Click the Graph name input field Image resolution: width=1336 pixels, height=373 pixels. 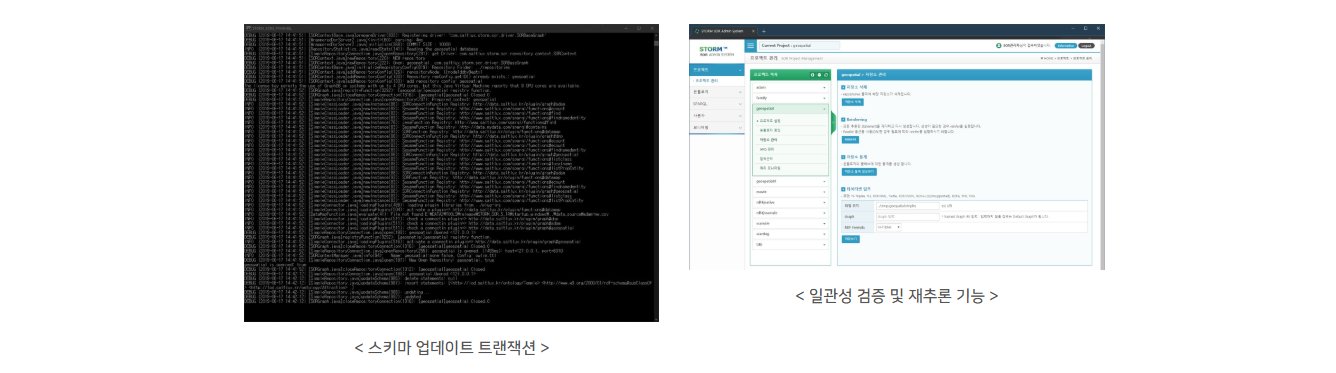point(907,216)
